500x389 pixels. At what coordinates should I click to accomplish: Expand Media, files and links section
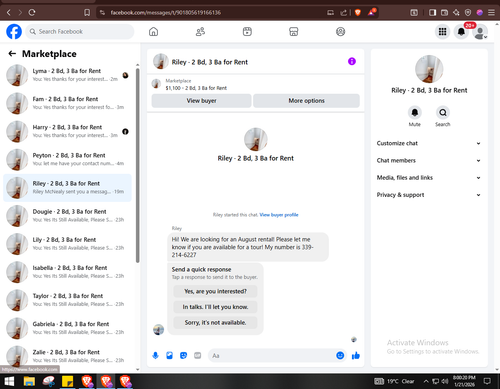pos(429,178)
